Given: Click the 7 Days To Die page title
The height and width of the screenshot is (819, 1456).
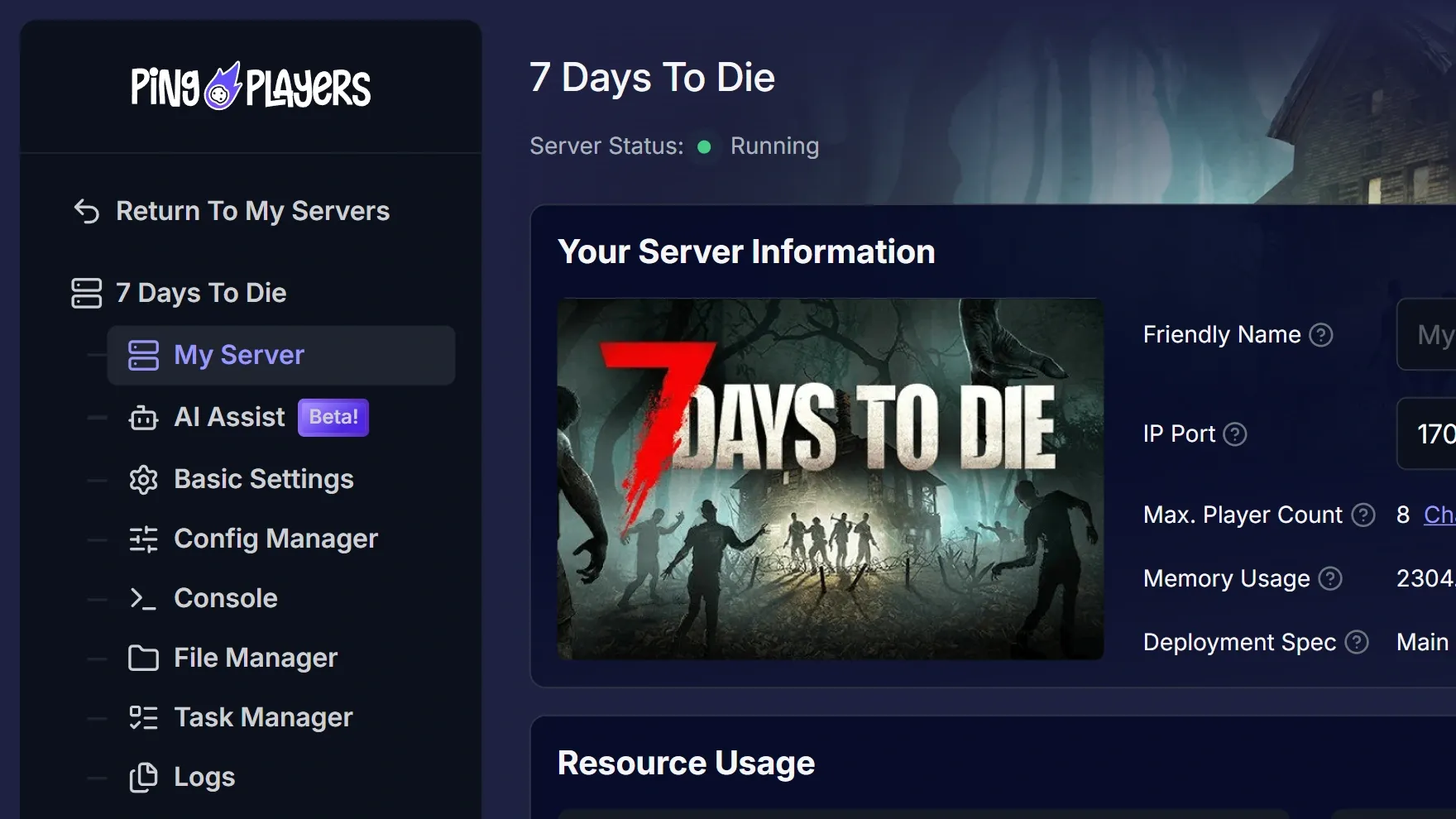Looking at the screenshot, I should tap(652, 78).
